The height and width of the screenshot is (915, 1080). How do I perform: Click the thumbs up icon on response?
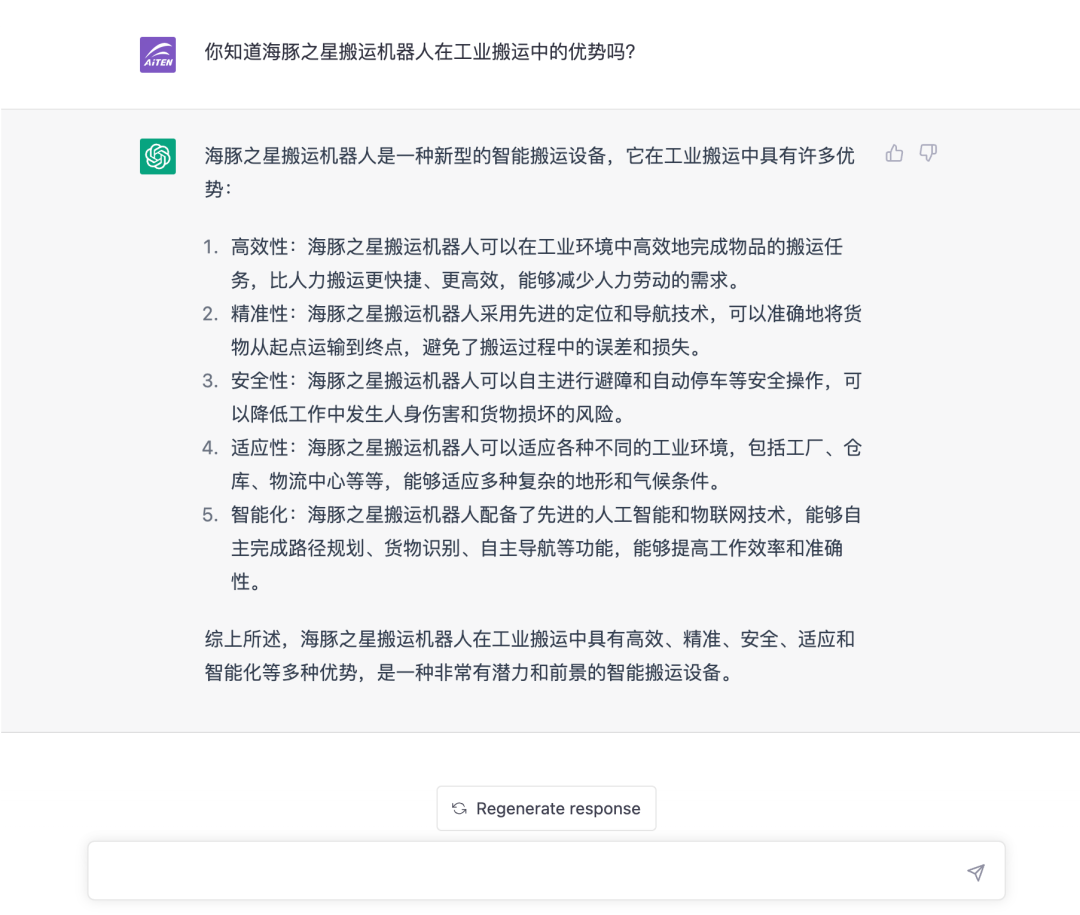pyautogui.click(x=894, y=153)
